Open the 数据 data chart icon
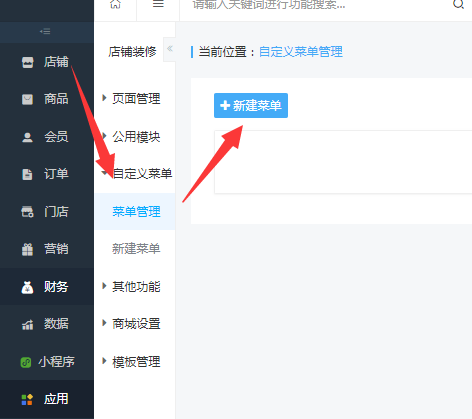The width and height of the screenshot is (472, 419). pyautogui.click(x=27, y=324)
